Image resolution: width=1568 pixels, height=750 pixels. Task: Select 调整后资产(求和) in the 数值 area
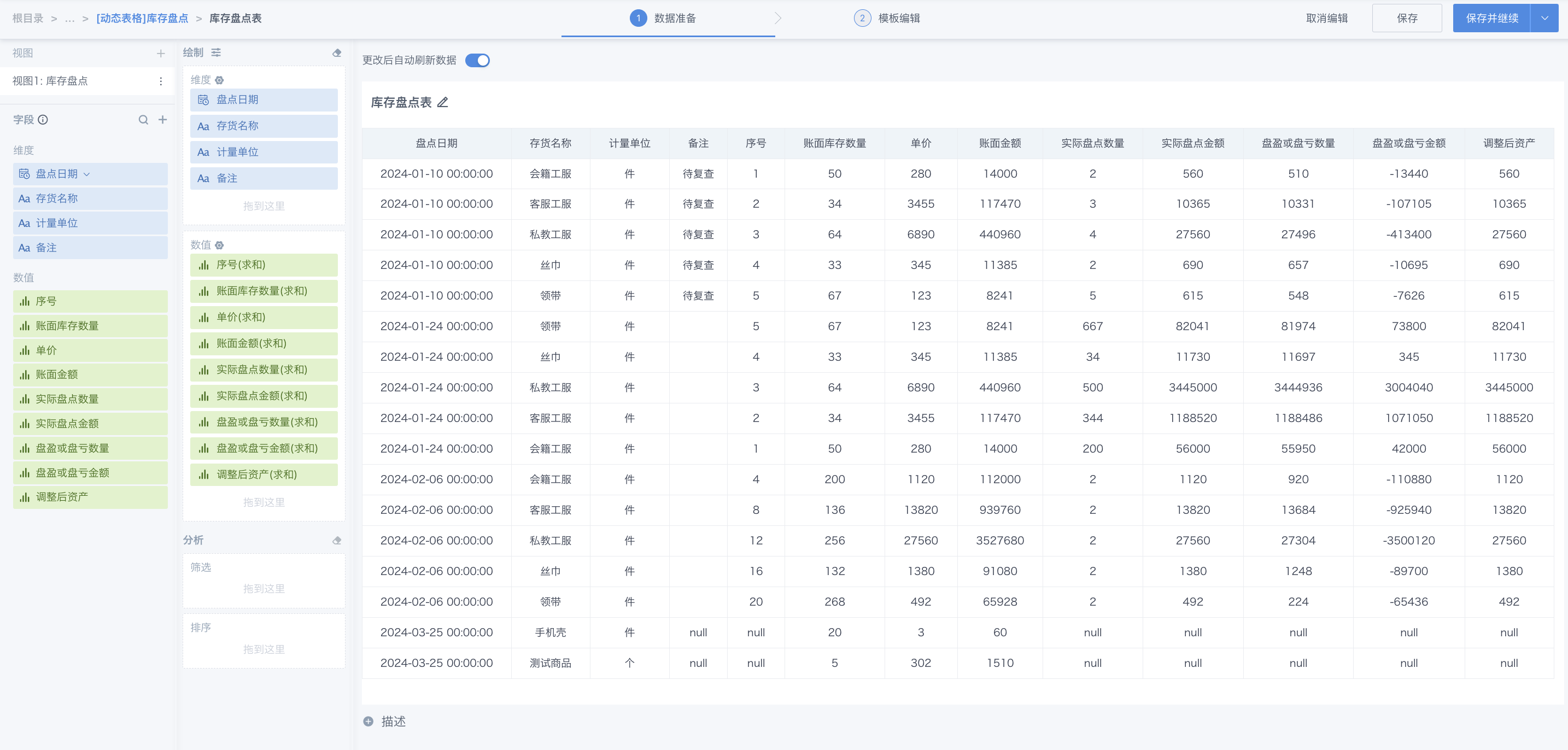(264, 474)
